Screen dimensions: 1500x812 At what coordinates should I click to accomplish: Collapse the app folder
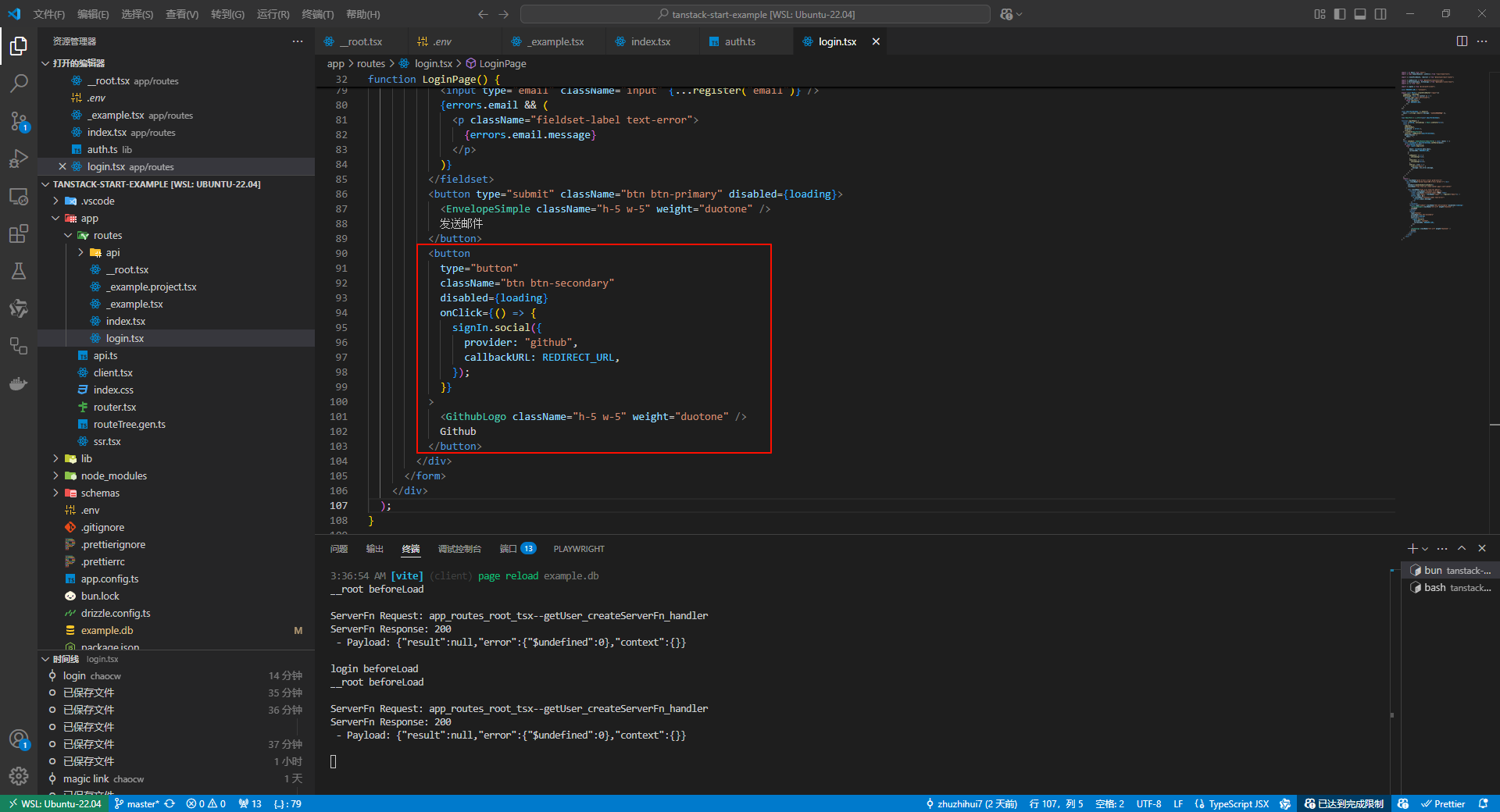[x=55, y=219]
